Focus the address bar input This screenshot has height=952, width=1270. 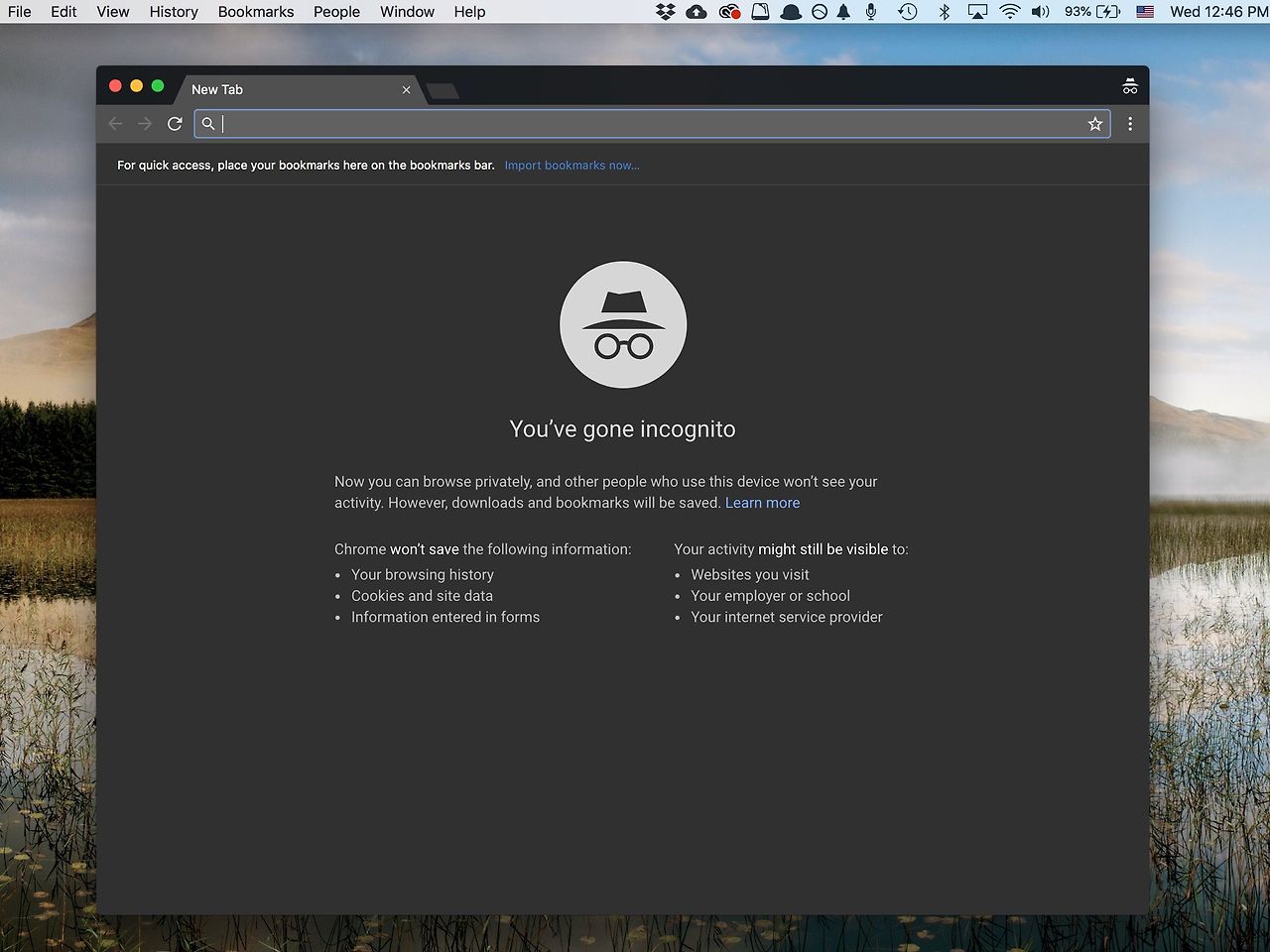click(x=652, y=124)
